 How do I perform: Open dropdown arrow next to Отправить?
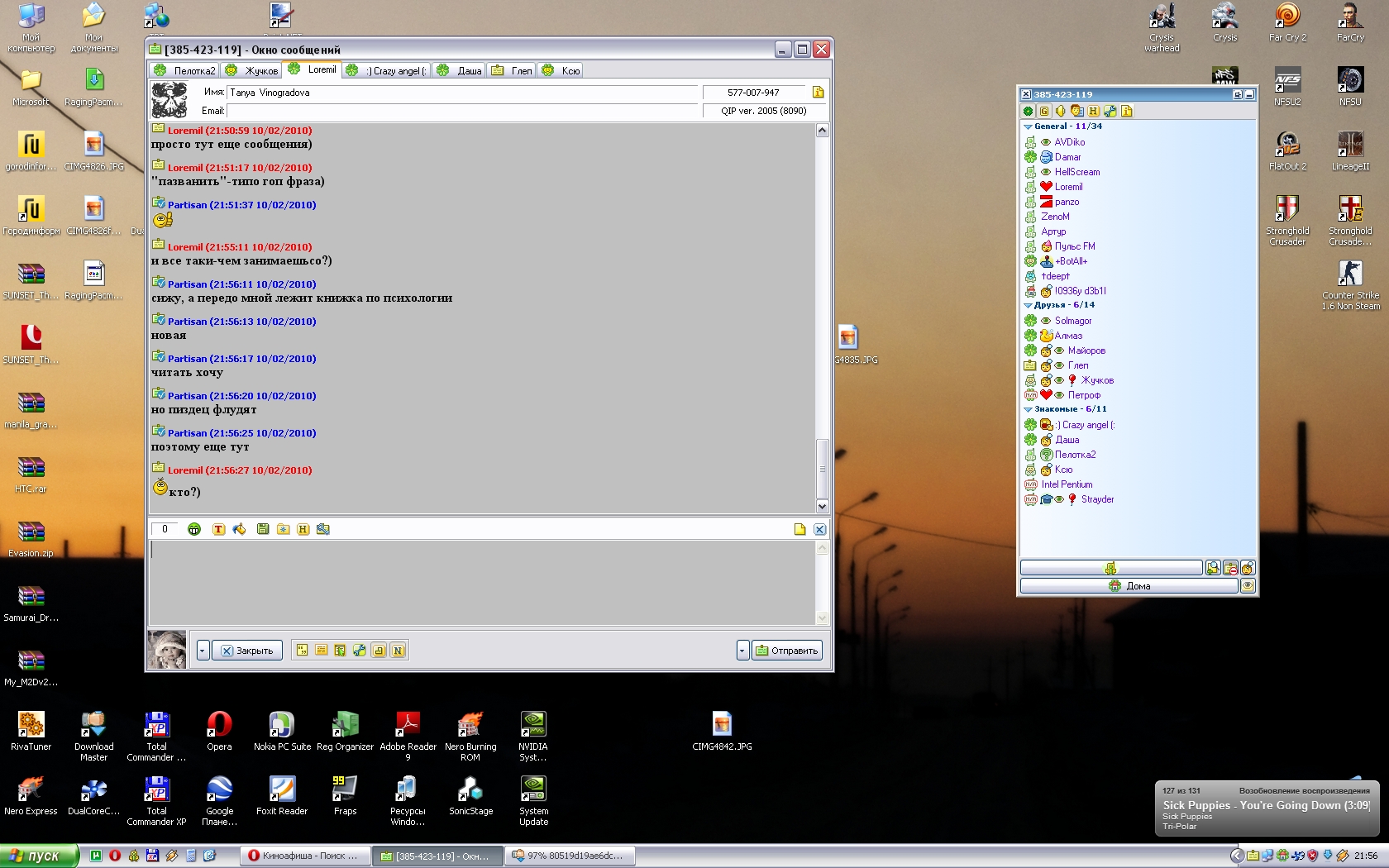[742, 651]
